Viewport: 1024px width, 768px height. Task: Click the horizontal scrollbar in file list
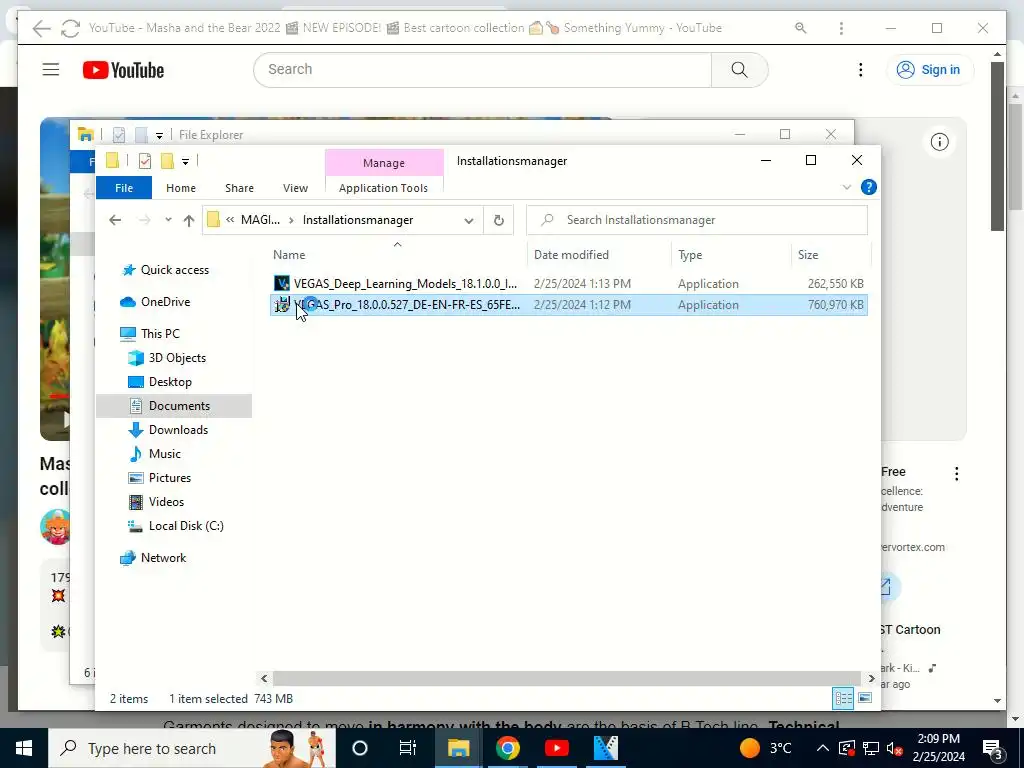pyautogui.click(x=567, y=679)
